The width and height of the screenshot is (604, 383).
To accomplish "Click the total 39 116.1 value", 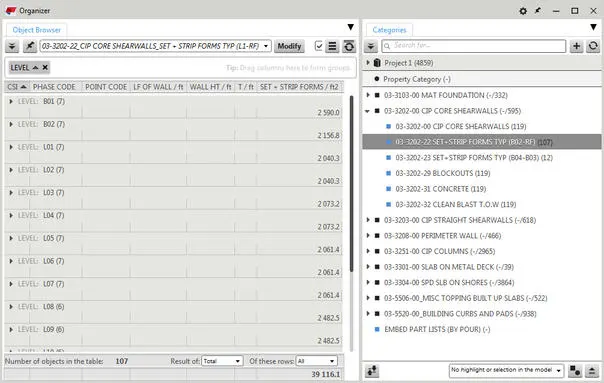I will tap(326, 374).
